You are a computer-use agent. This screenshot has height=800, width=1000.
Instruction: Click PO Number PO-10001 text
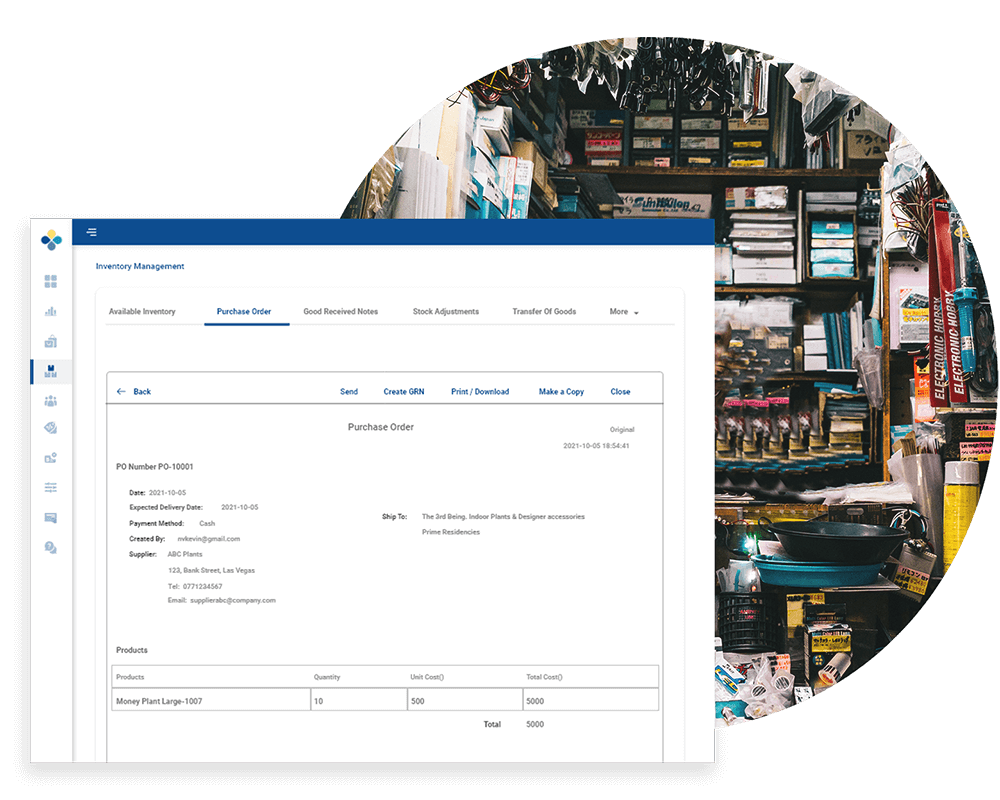154,467
